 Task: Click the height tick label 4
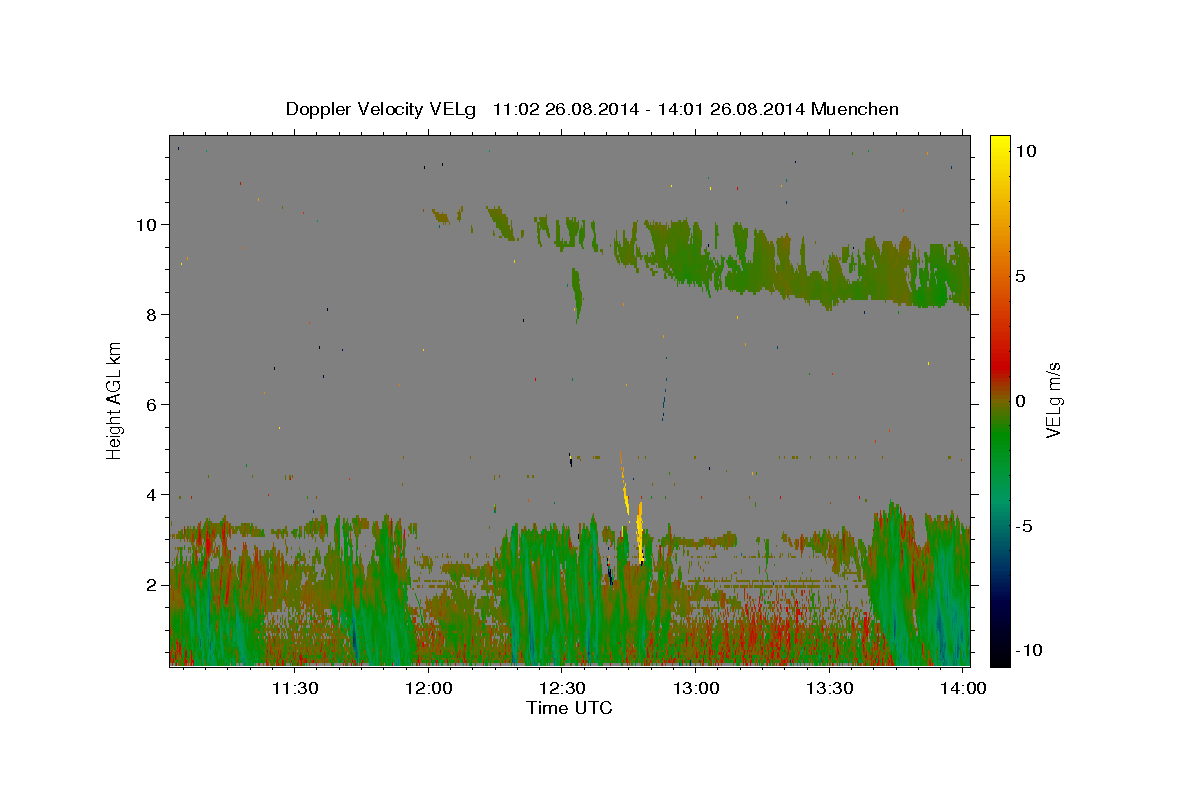point(152,495)
